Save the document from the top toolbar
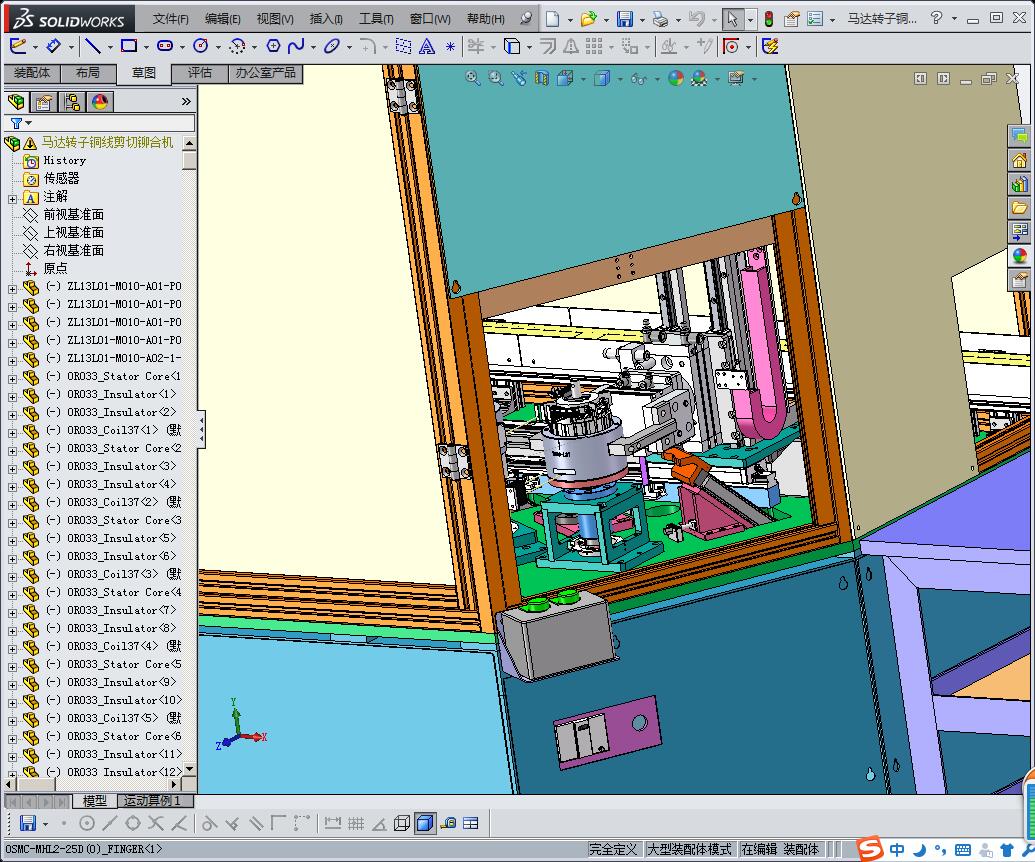 pyautogui.click(x=624, y=18)
